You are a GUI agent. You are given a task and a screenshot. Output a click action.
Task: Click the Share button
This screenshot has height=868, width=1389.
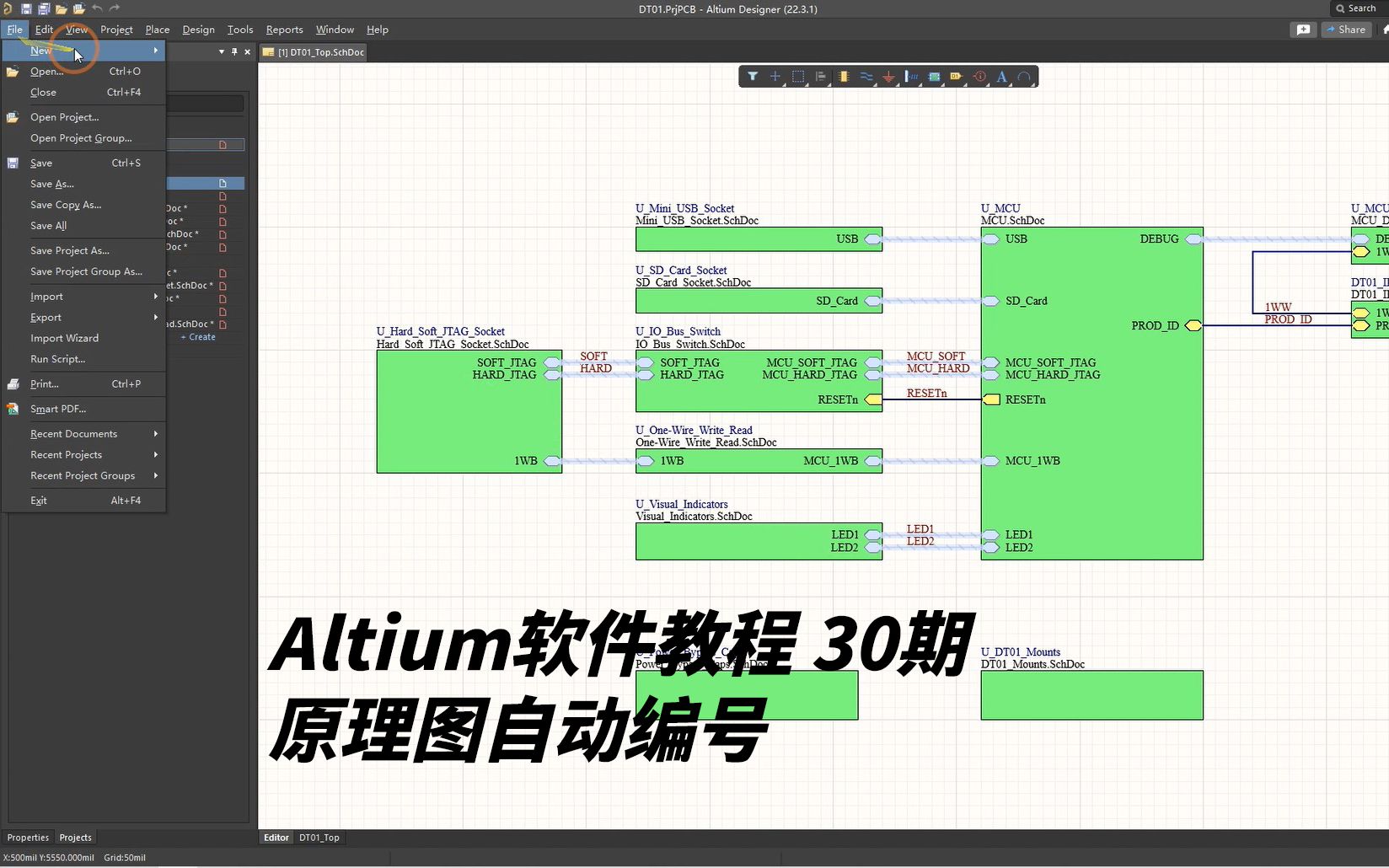coord(1346,29)
